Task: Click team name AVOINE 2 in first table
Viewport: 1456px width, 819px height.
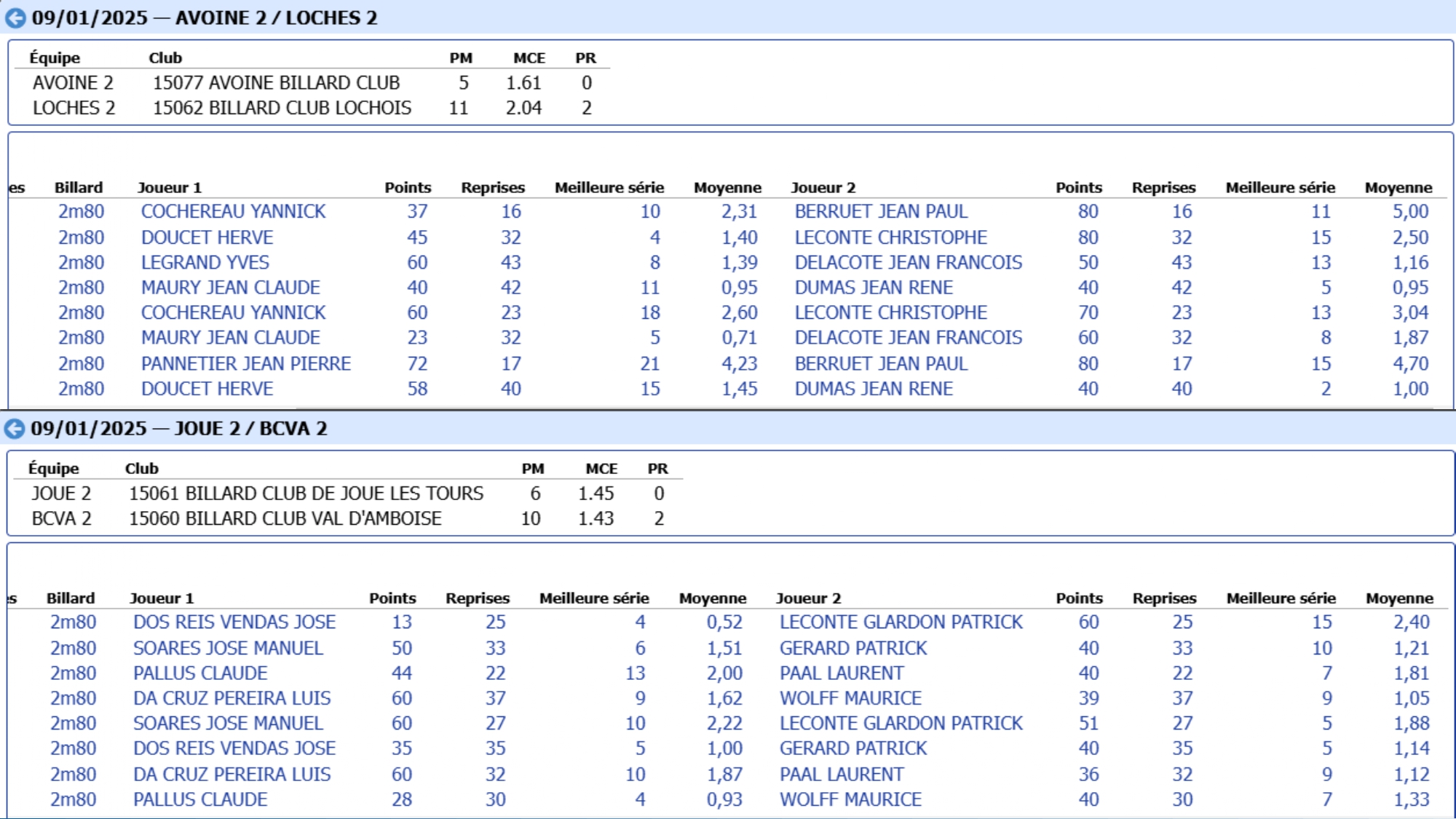Action: tap(73, 83)
